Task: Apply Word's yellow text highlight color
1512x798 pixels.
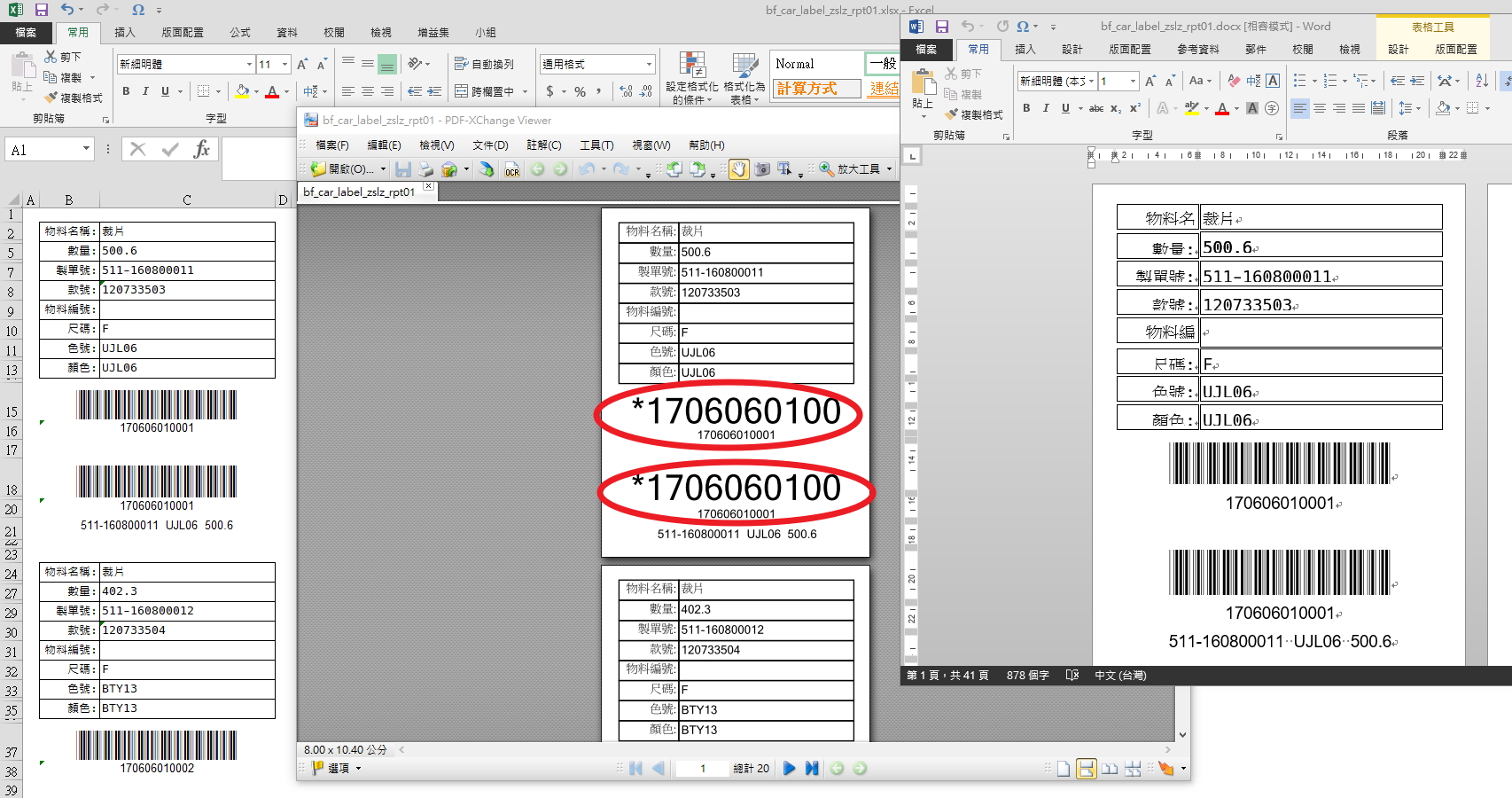Action: tap(1192, 108)
